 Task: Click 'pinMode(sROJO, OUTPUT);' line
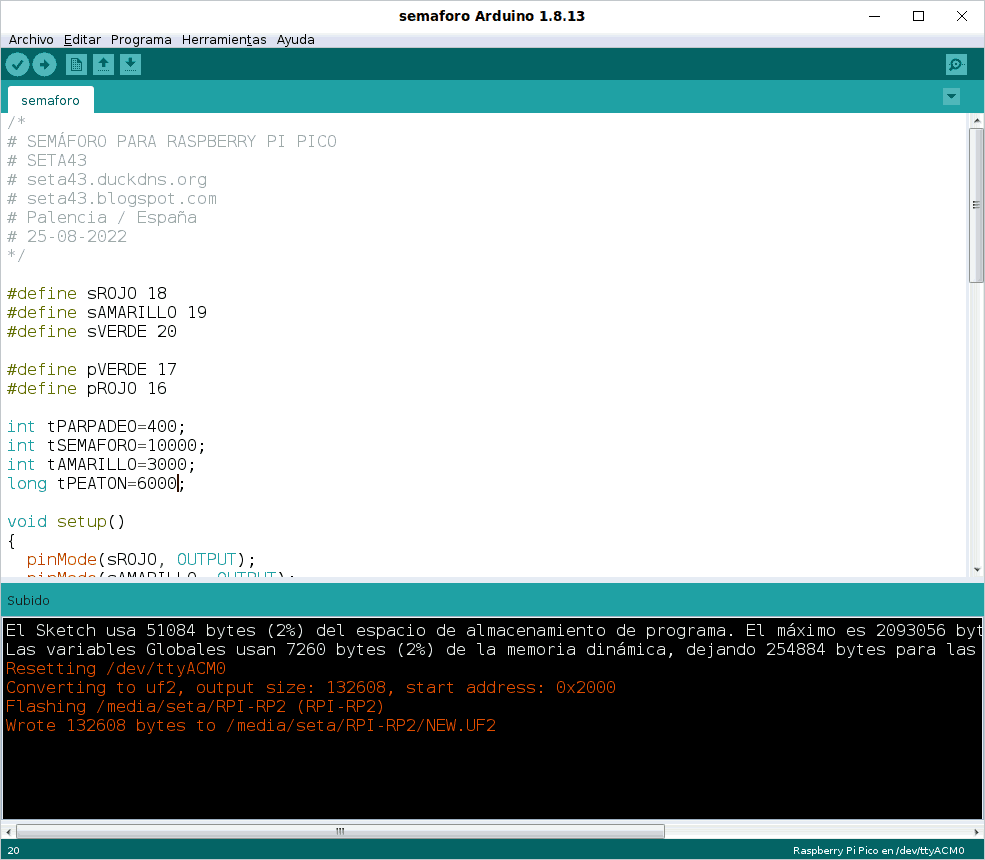141,559
